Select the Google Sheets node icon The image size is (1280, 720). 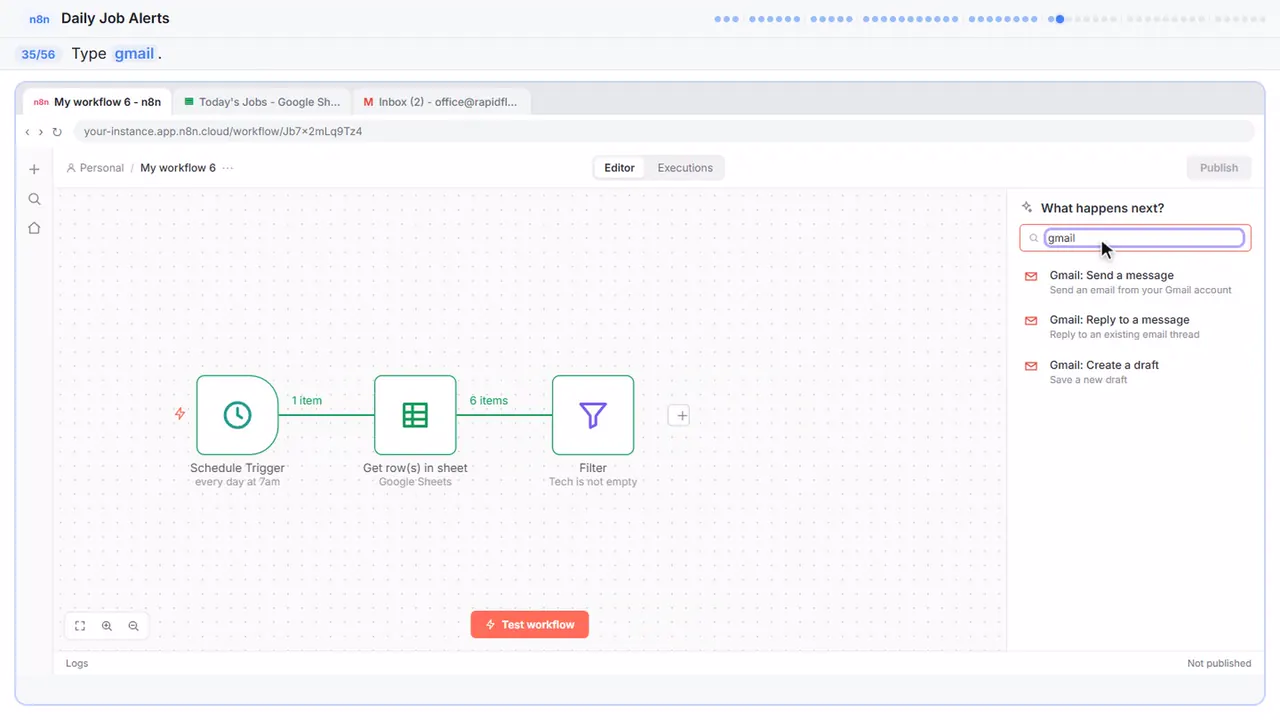(415, 415)
